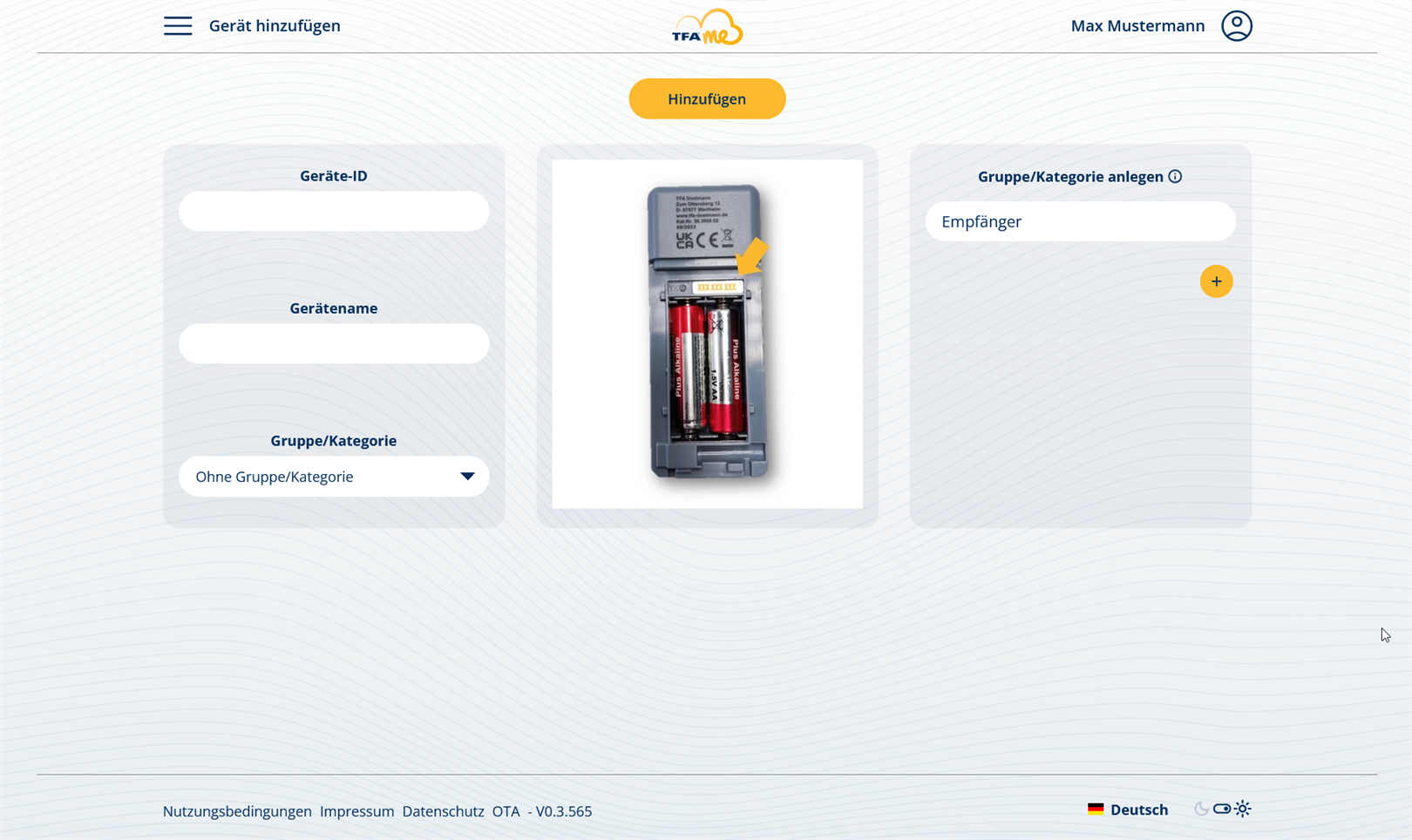Focus the Gerätename input field
This screenshot has height=840, width=1412.
(334, 344)
